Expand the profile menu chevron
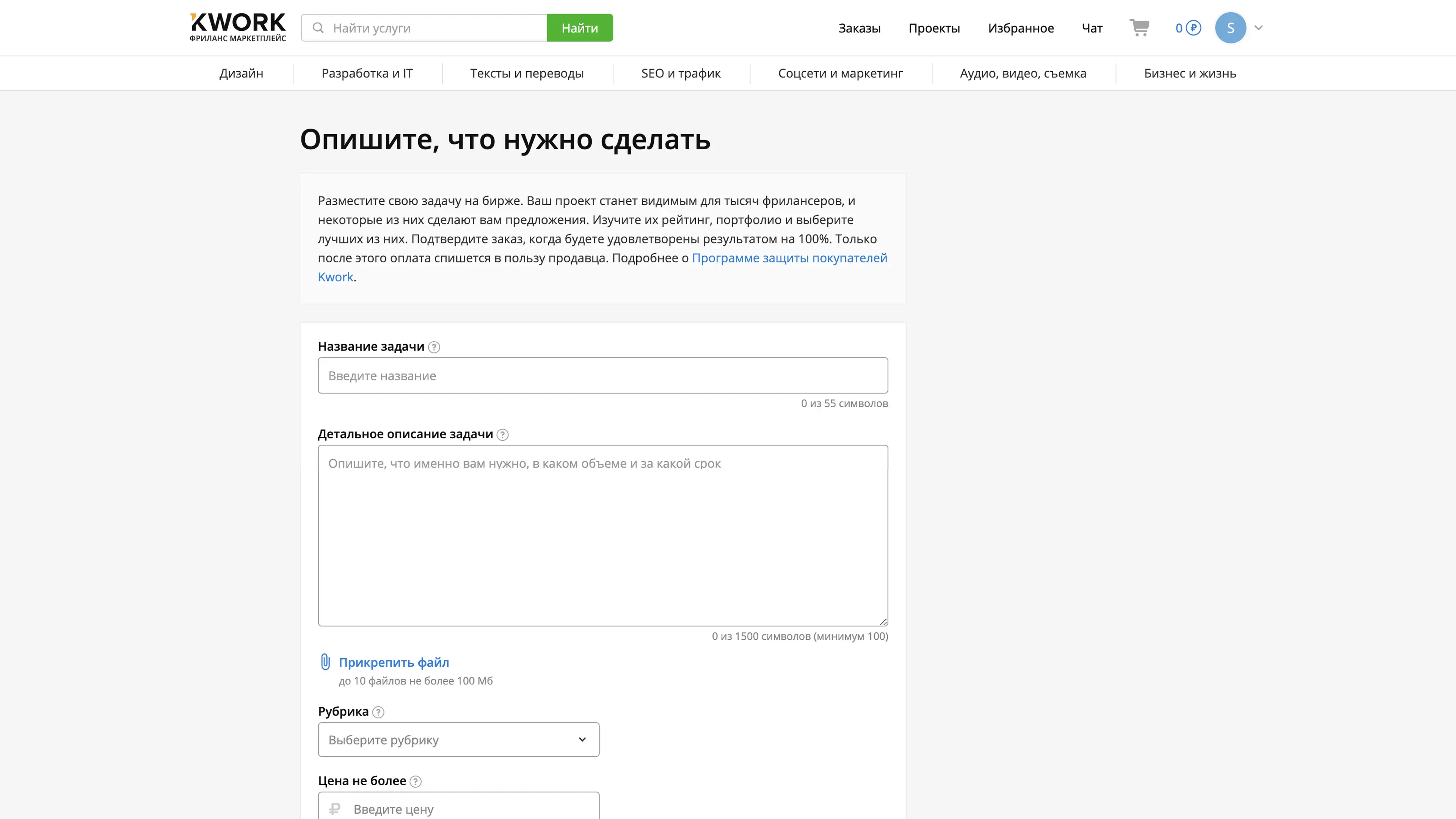Screen dimensions: 1456x819 (1259, 28)
